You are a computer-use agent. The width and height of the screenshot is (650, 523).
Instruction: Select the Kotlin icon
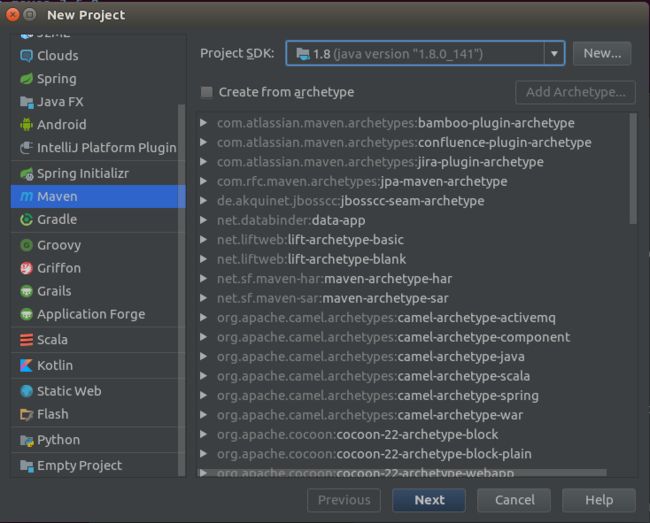tap(26, 366)
